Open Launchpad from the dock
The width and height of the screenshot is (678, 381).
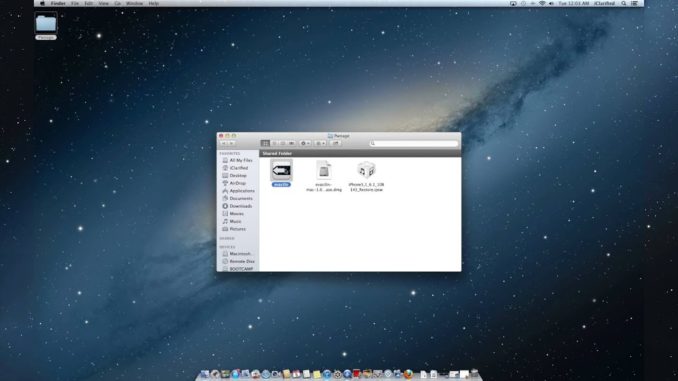[215, 374]
